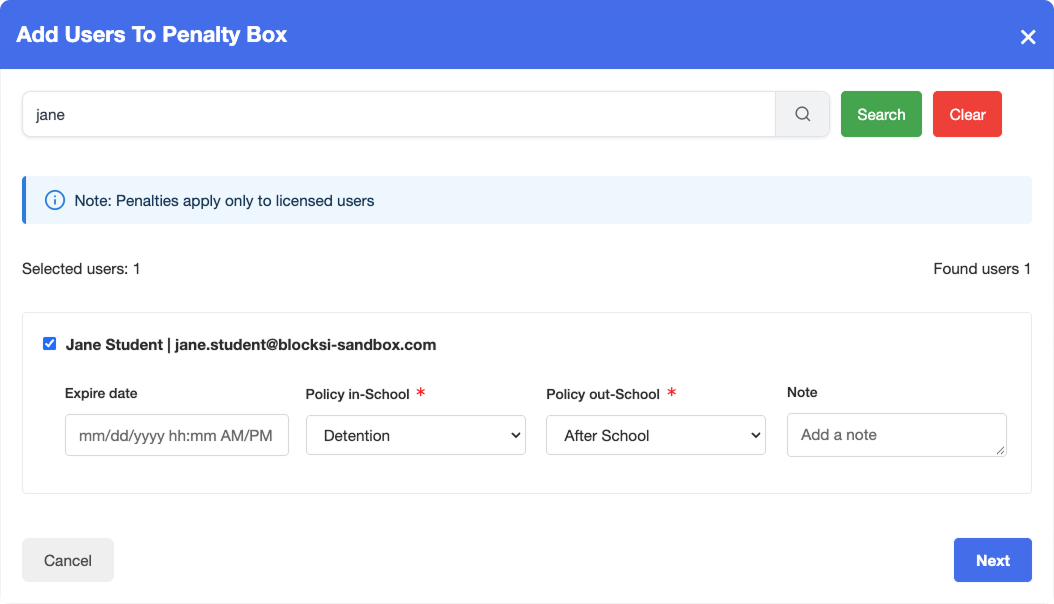Click the Selected users: 1 text
This screenshot has height=604, width=1054.
(x=81, y=269)
